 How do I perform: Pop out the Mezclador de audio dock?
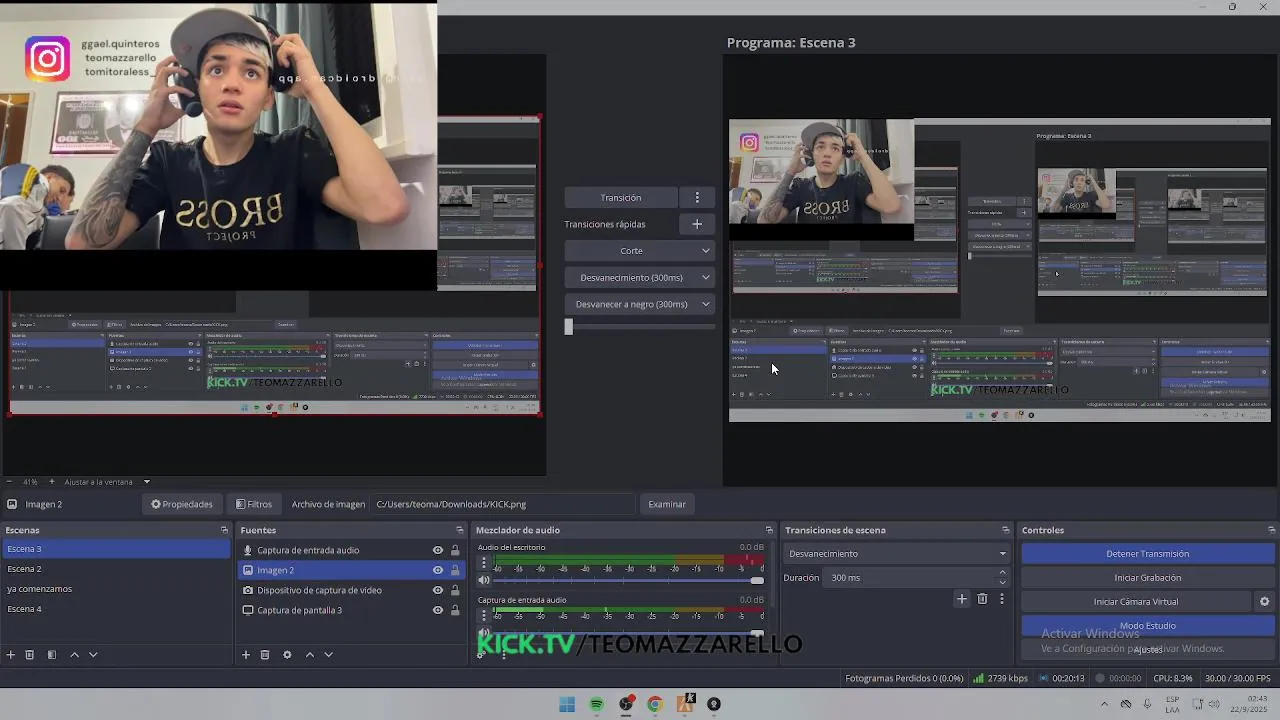tap(769, 530)
